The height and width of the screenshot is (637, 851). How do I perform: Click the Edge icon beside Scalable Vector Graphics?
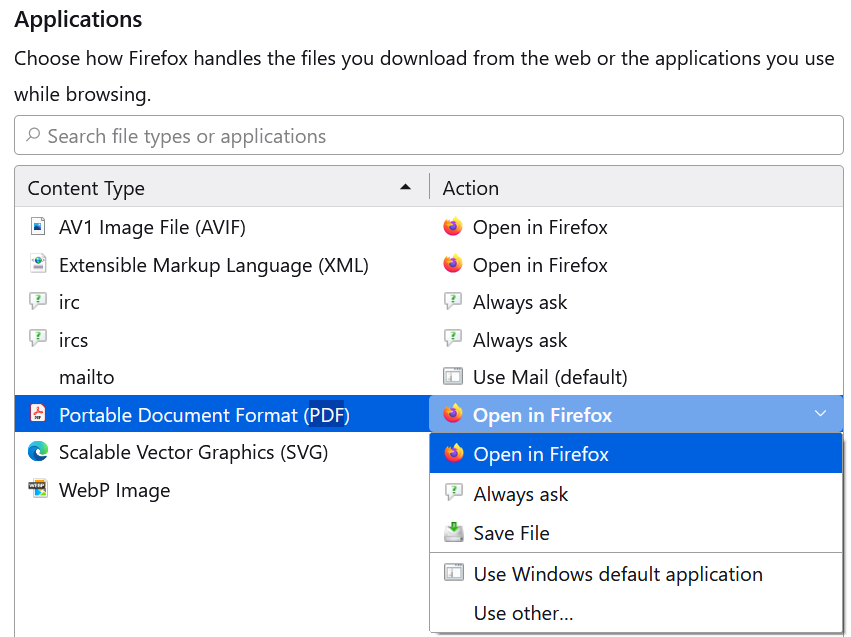point(38,452)
